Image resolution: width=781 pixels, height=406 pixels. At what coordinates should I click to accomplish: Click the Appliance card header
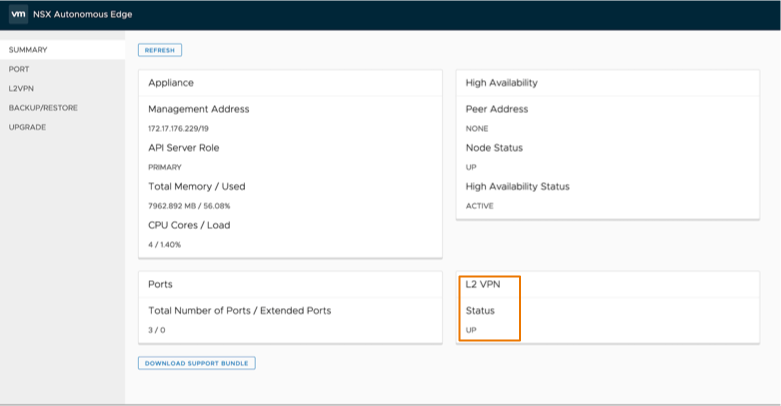click(171, 83)
